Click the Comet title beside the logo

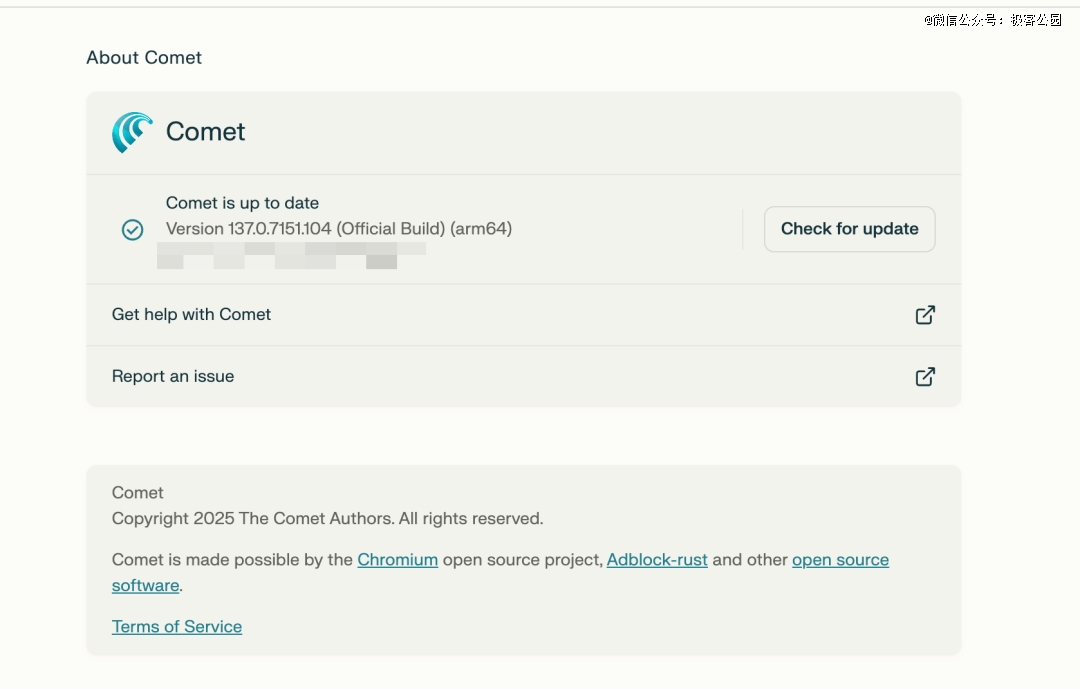[206, 132]
